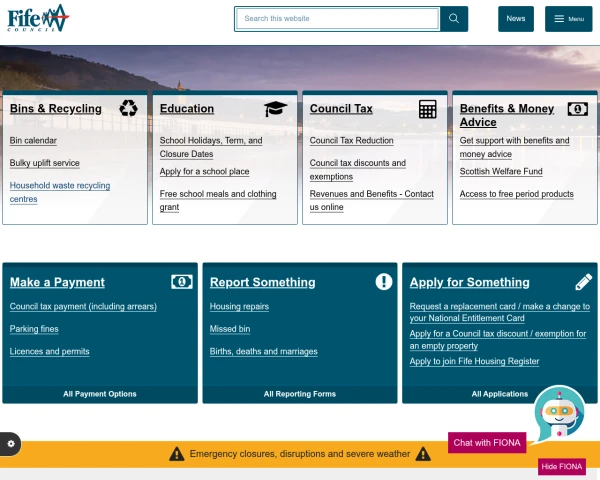Expand All Reporting Forms

pyautogui.click(x=300, y=394)
